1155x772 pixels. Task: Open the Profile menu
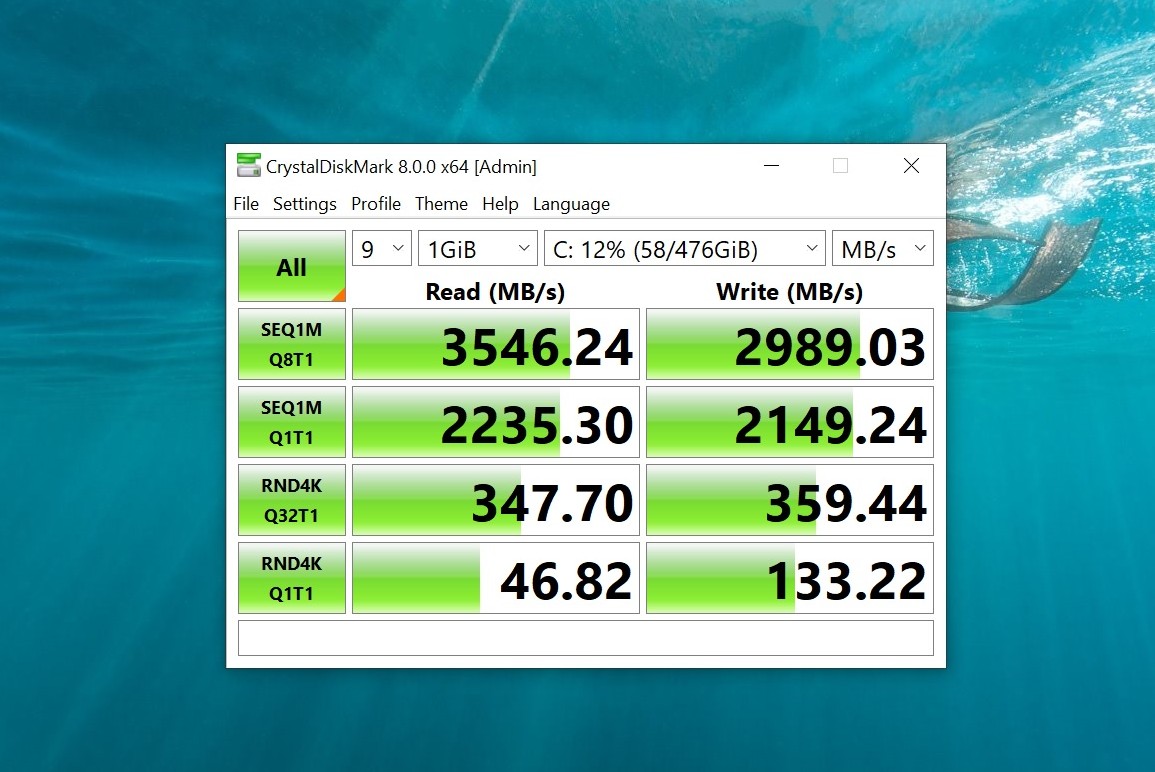coord(376,204)
